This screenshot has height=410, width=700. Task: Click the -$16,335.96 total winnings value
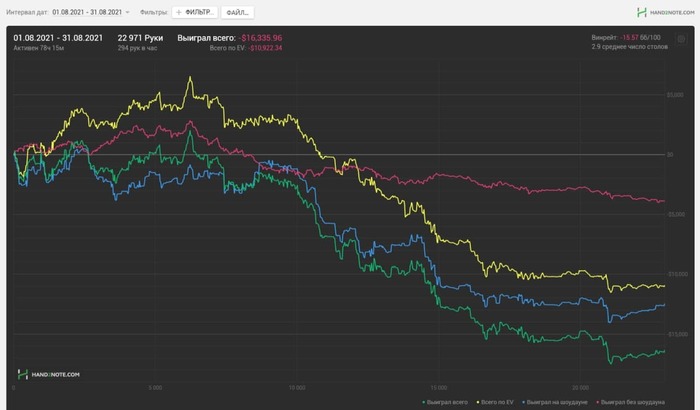coord(260,38)
